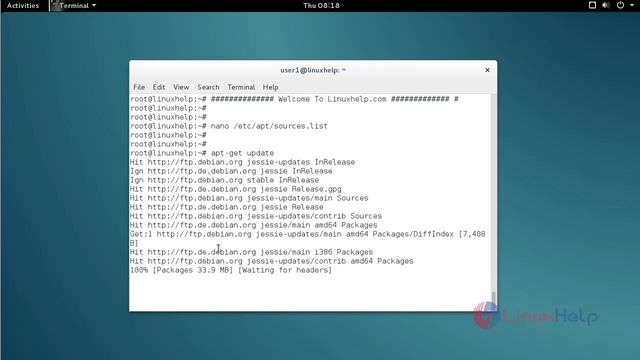
Task: Click the '100% [Packages 33.9 MB]' status line
Action: click(231, 270)
